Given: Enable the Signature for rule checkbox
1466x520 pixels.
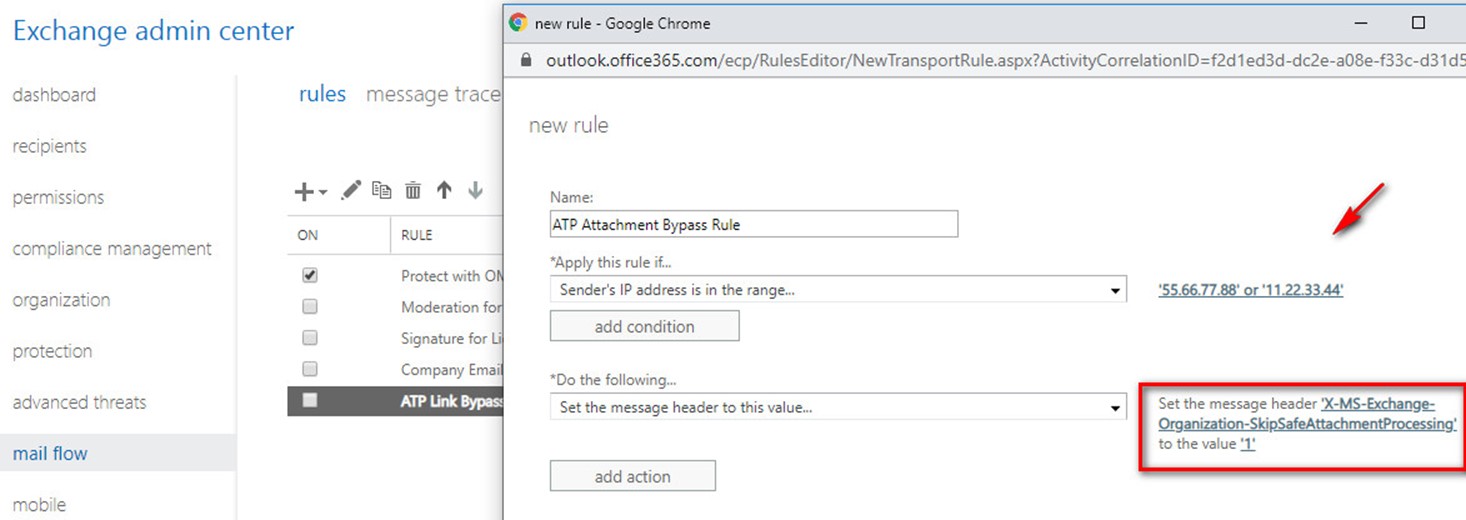Looking at the screenshot, I should click(x=310, y=338).
